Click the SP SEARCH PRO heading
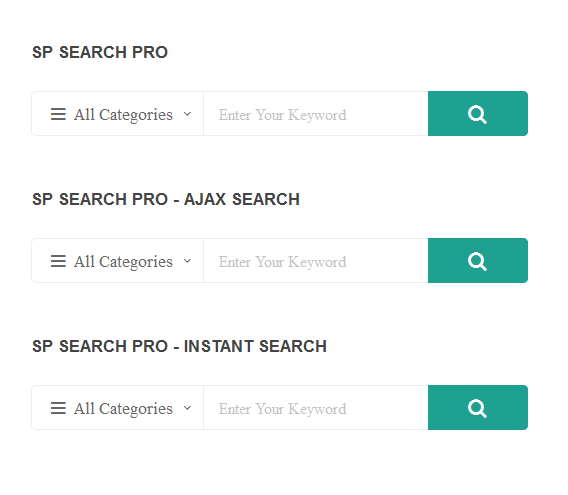Image resolution: width=568 pixels, height=495 pixels. coord(100,52)
